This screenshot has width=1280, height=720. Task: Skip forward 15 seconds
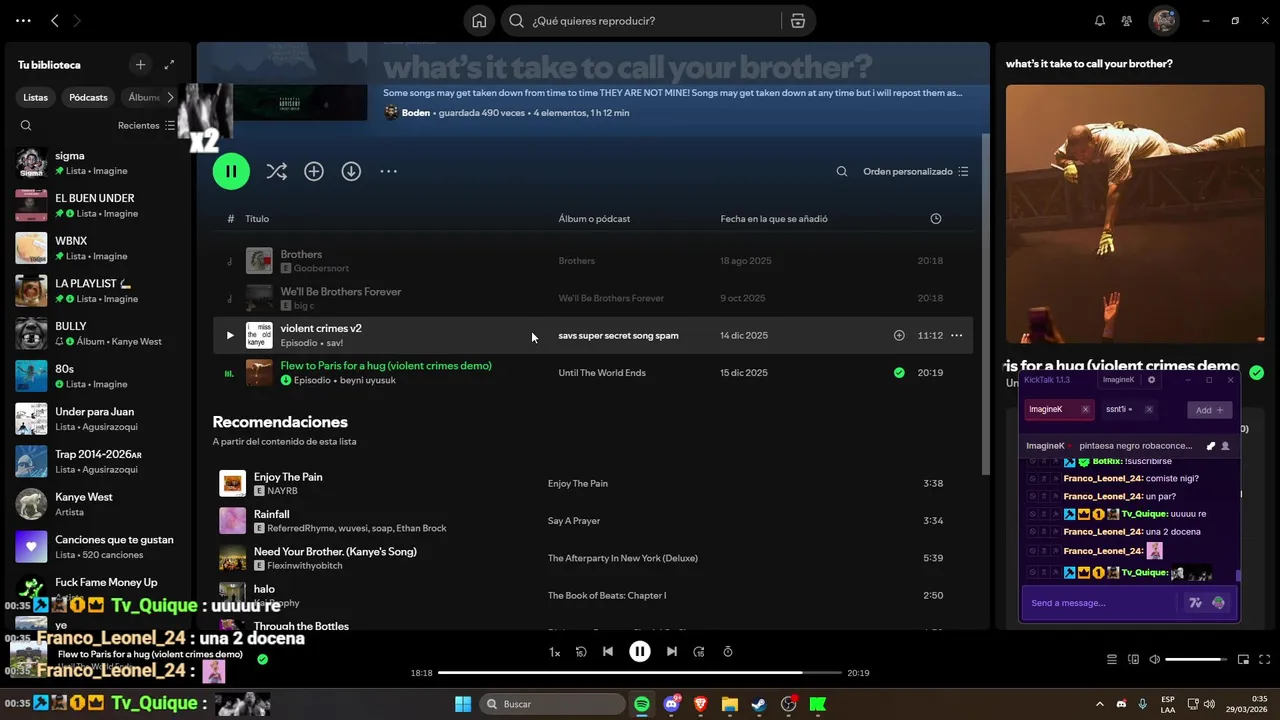pos(699,652)
